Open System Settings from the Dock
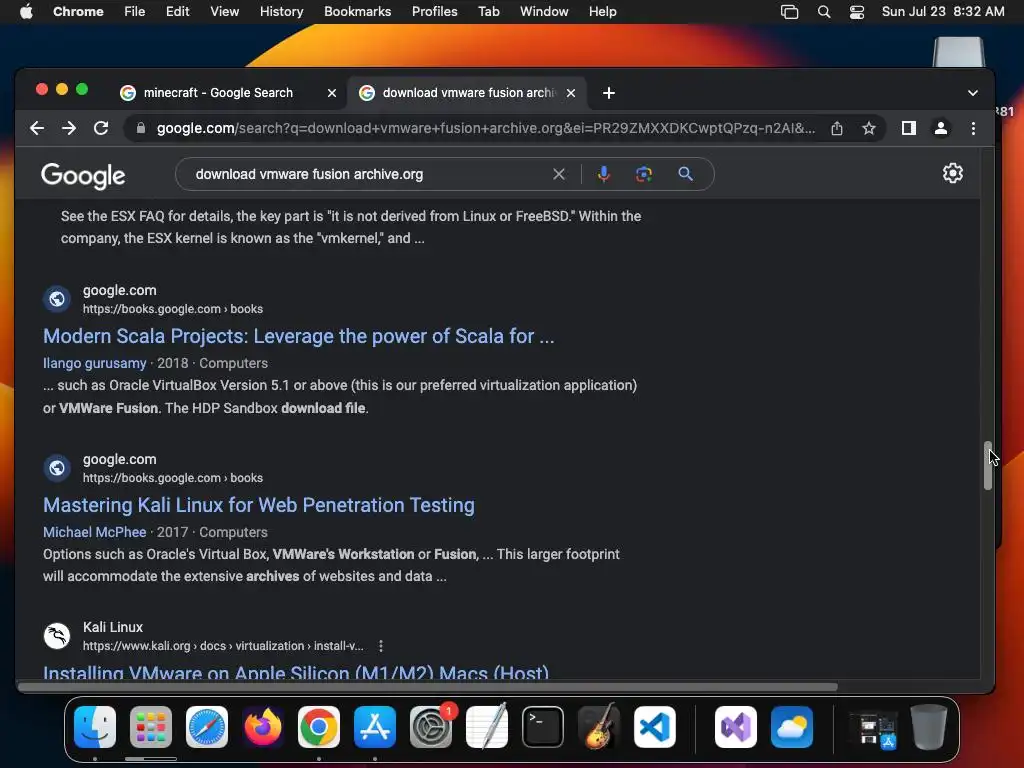This screenshot has height=768, width=1024. pyautogui.click(x=431, y=727)
